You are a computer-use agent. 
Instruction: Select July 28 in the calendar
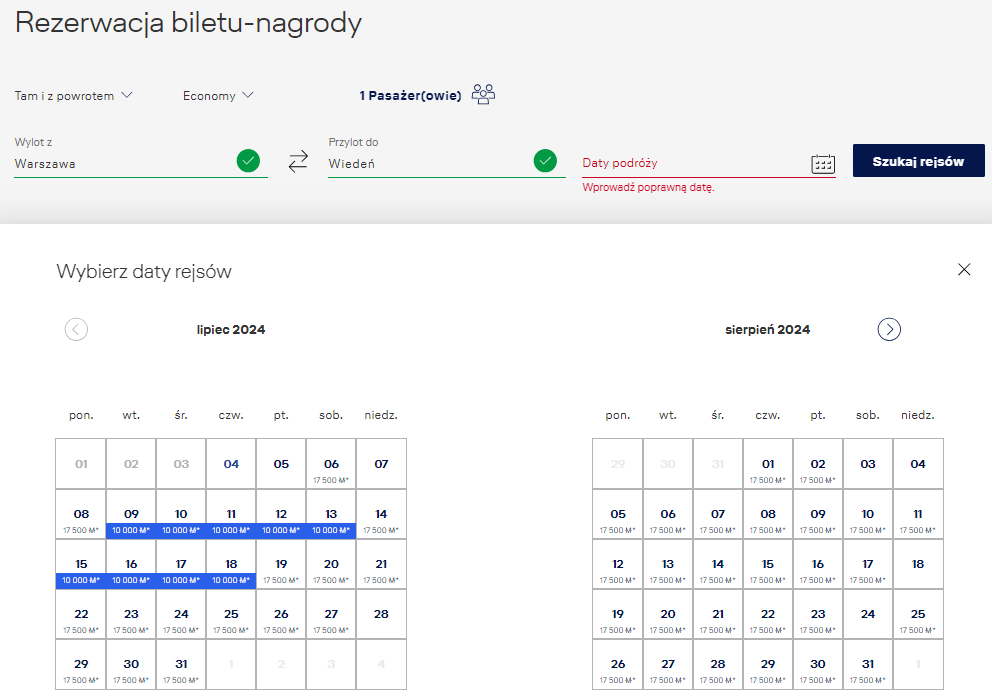point(381,614)
